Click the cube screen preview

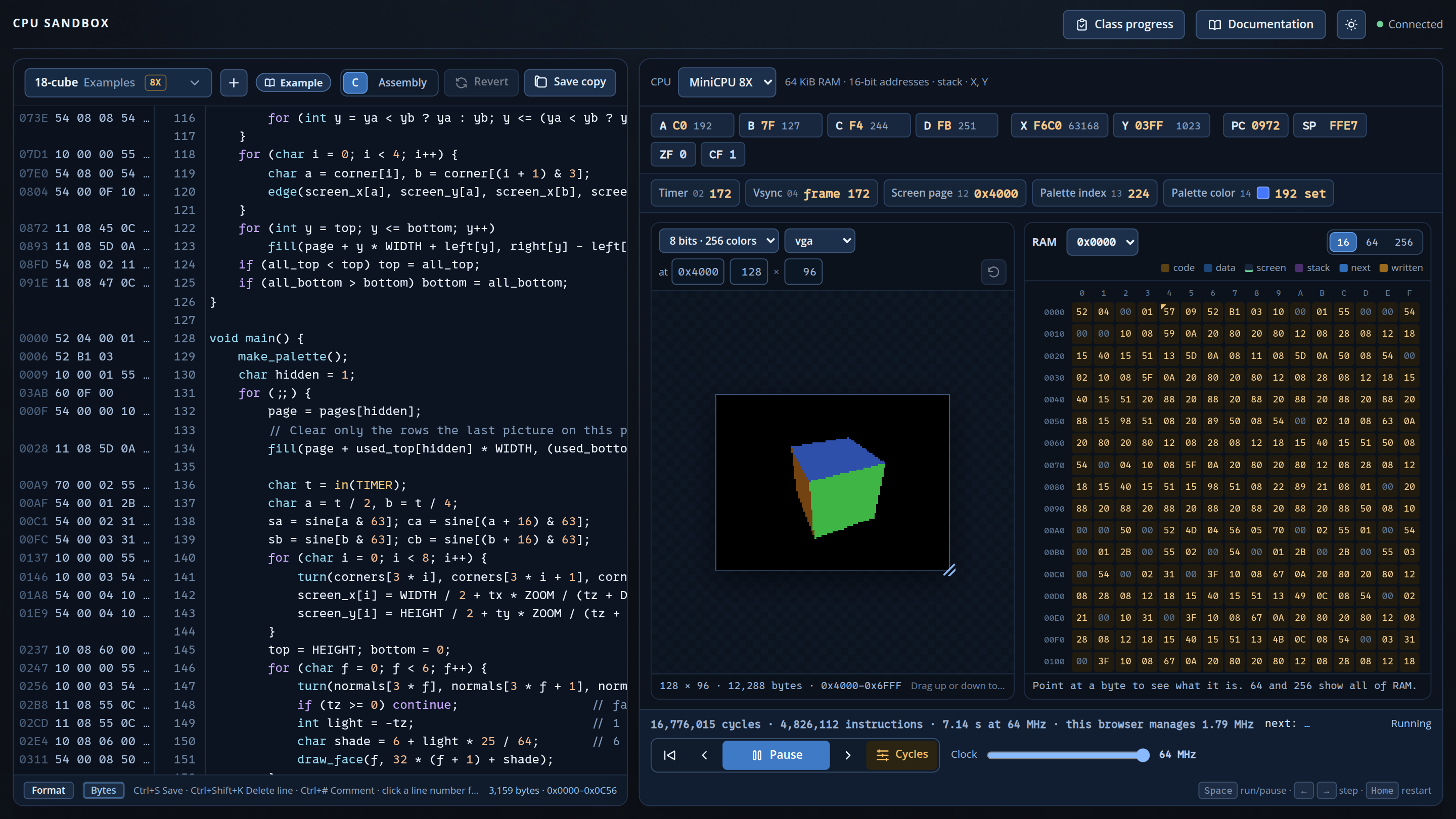tap(832, 482)
